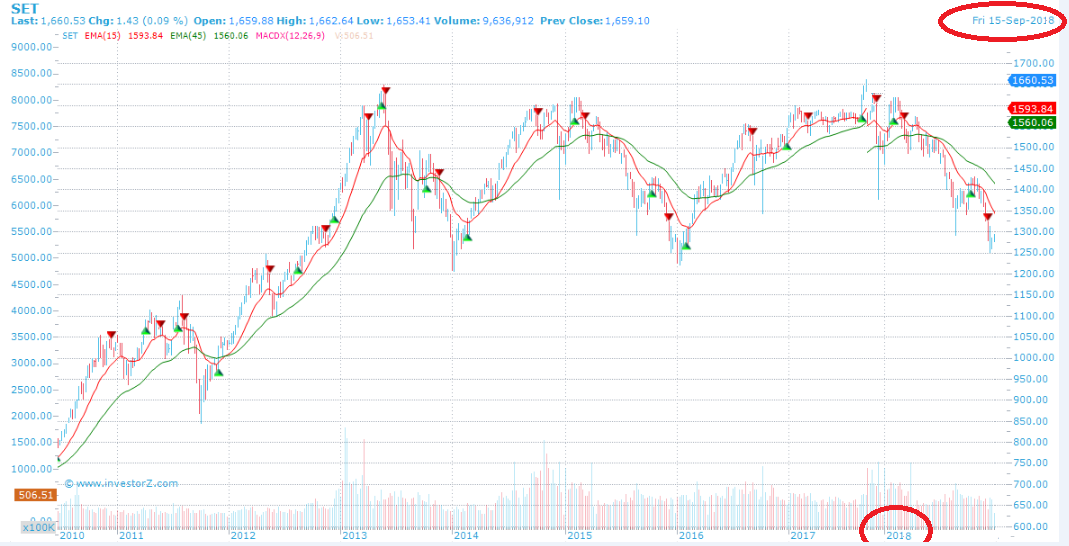Click the blue 1660.53 price tag
The image size is (1069, 546).
pos(1031,80)
